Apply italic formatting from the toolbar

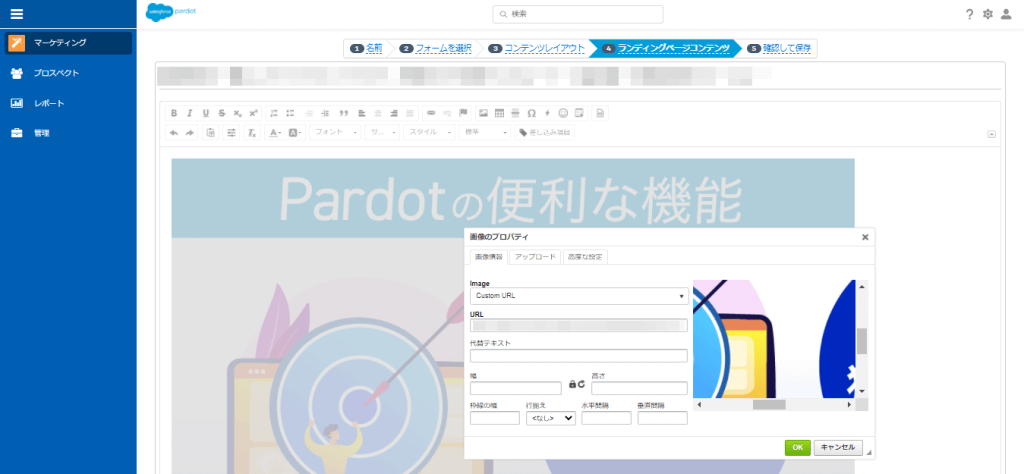pyautogui.click(x=190, y=113)
